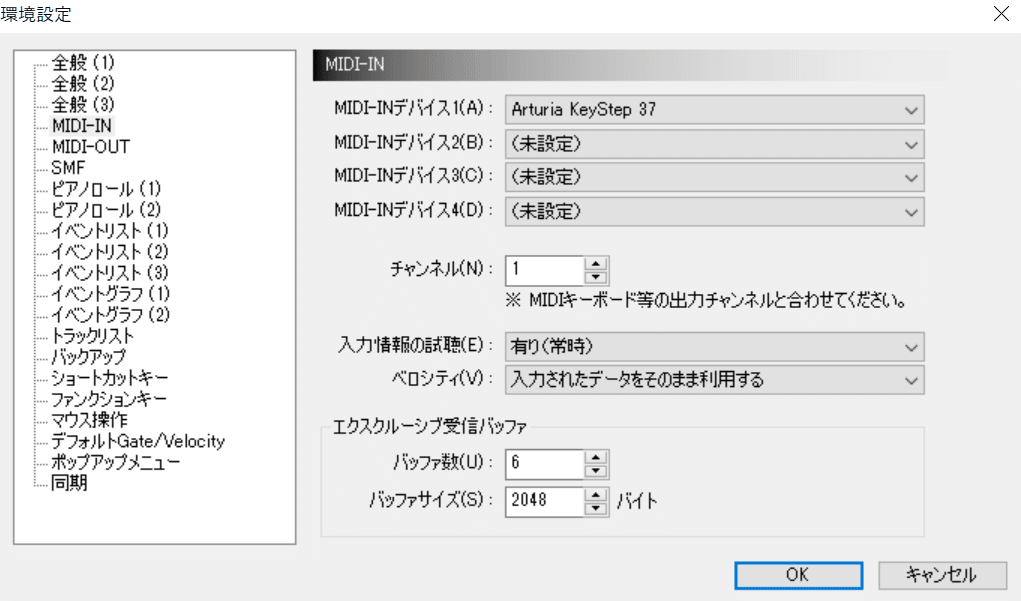
Task: Open the マウス操作 settings page
Action: (x=90, y=419)
